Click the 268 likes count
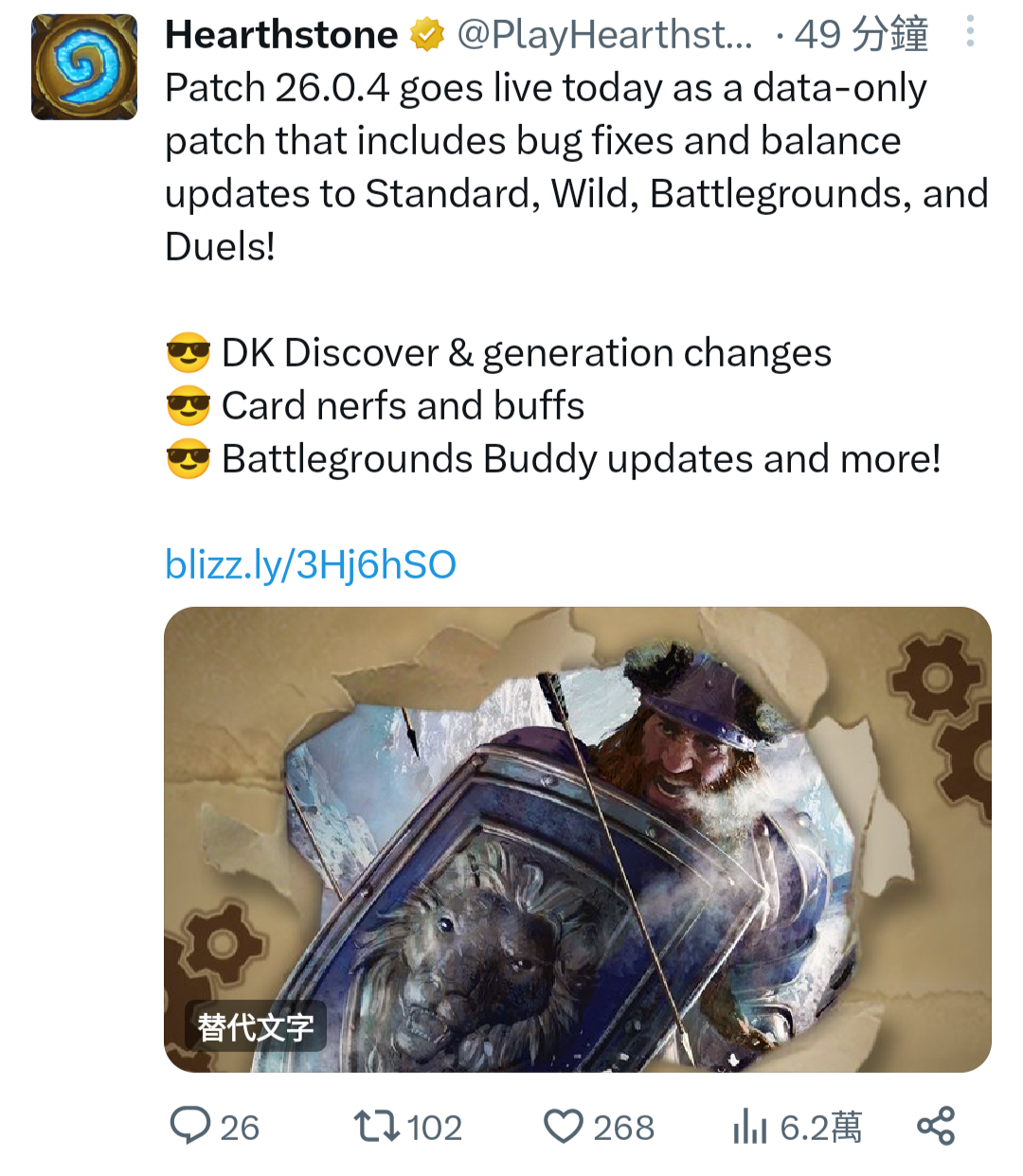Screen dimensions: 1023x1176 point(623,1128)
